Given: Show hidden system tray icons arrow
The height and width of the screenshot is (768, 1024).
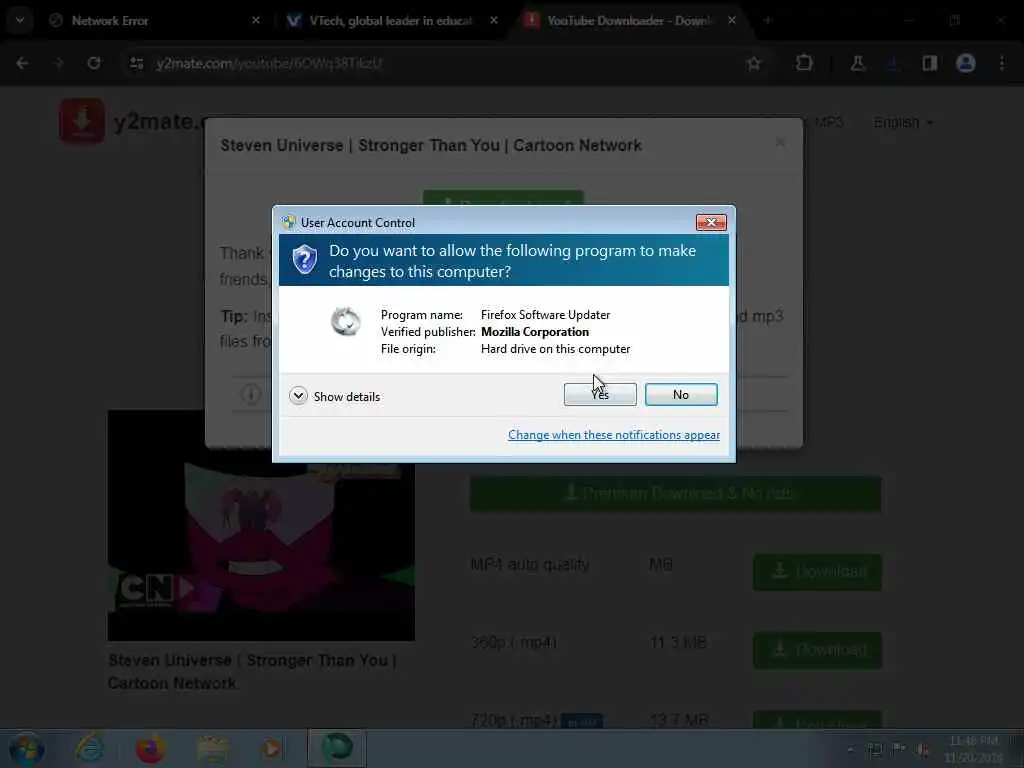Looking at the screenshot, I should [850, 749].
